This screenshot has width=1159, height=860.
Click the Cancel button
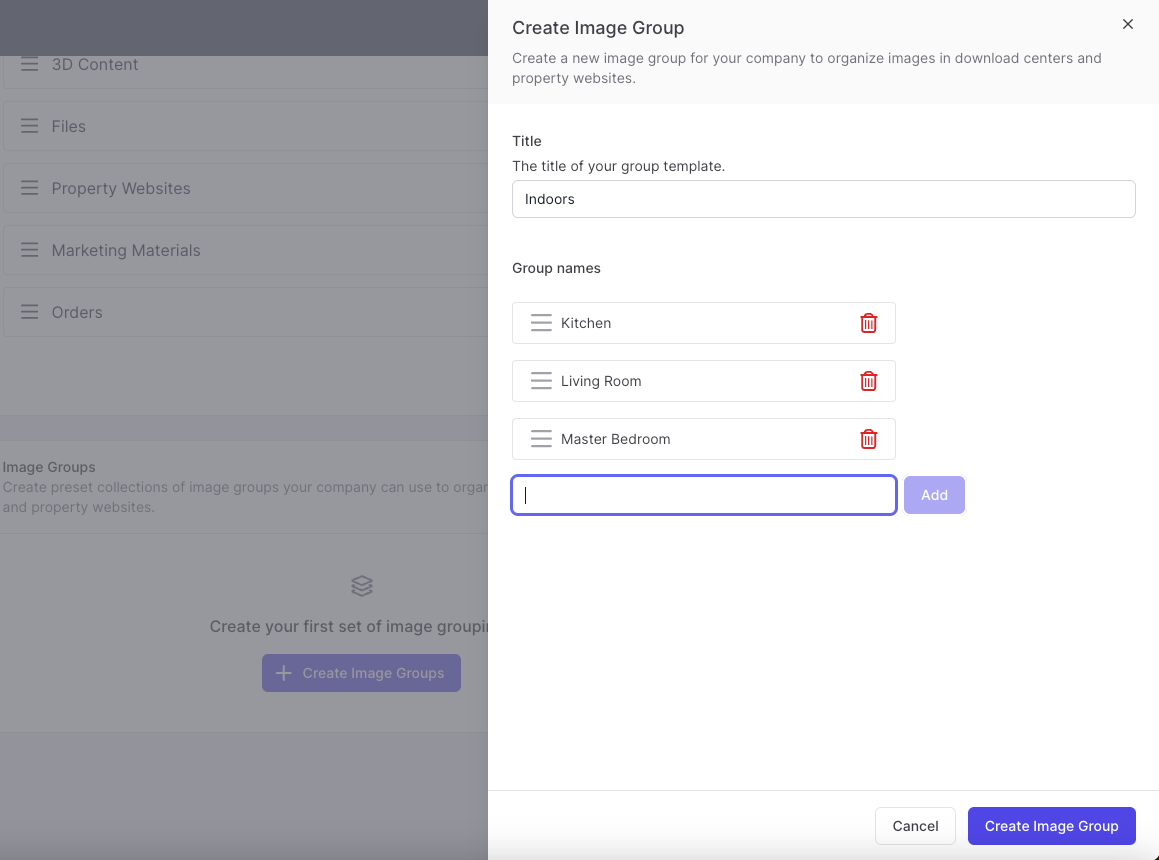click(915, 826)
